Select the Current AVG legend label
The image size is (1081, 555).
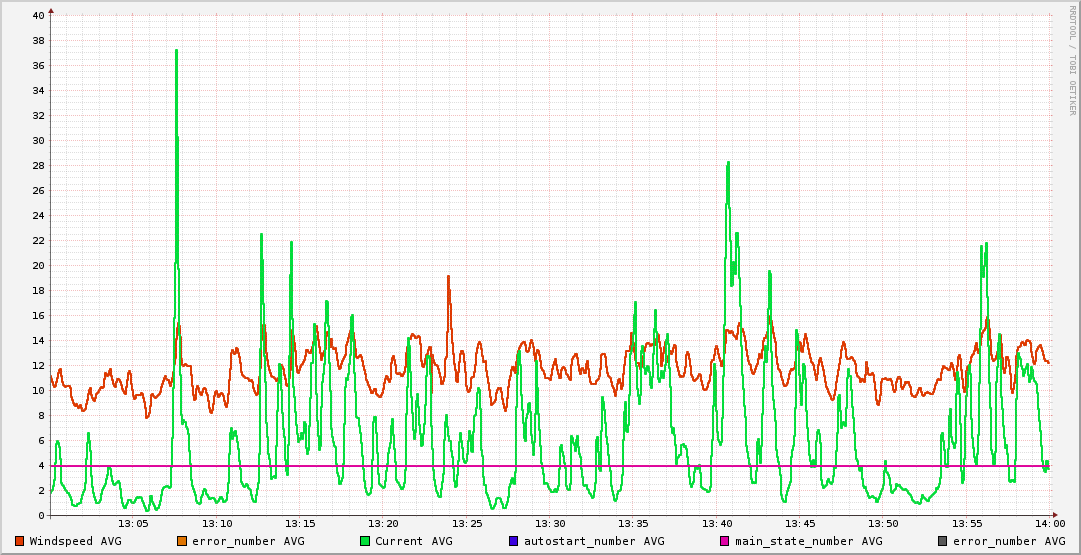[414, 541]
